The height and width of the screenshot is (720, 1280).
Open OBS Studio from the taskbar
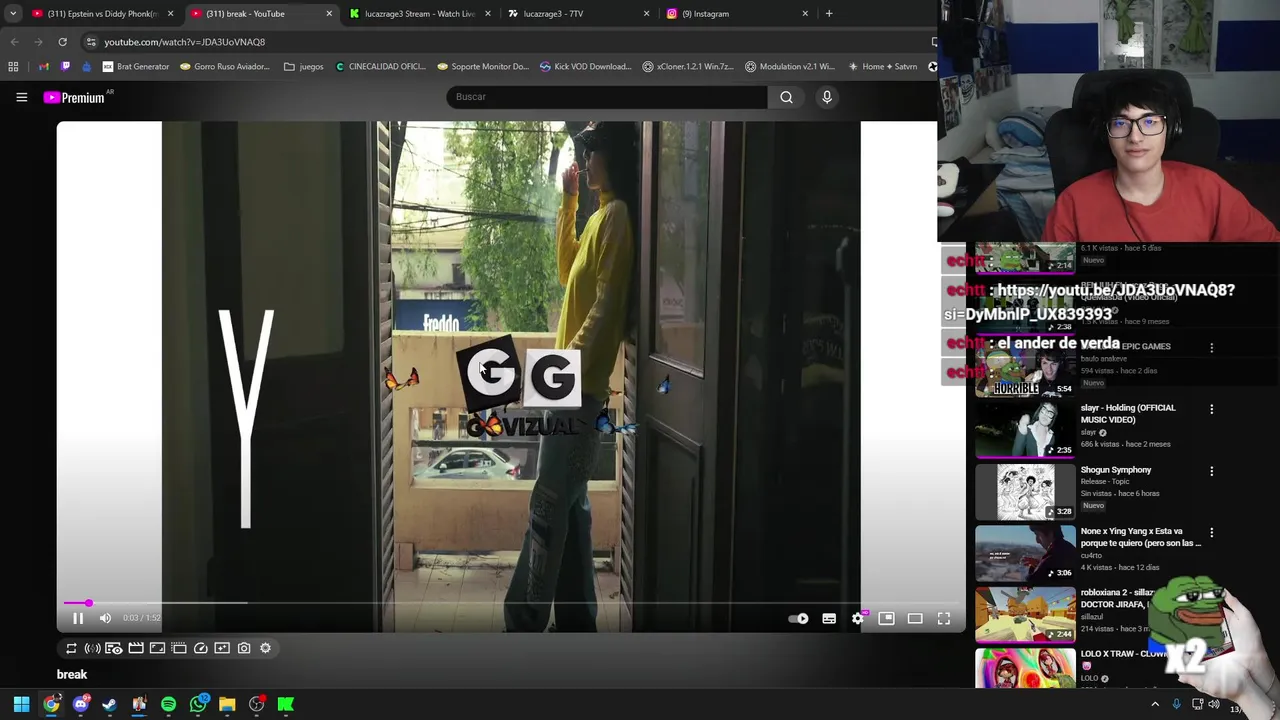[256, 705]
